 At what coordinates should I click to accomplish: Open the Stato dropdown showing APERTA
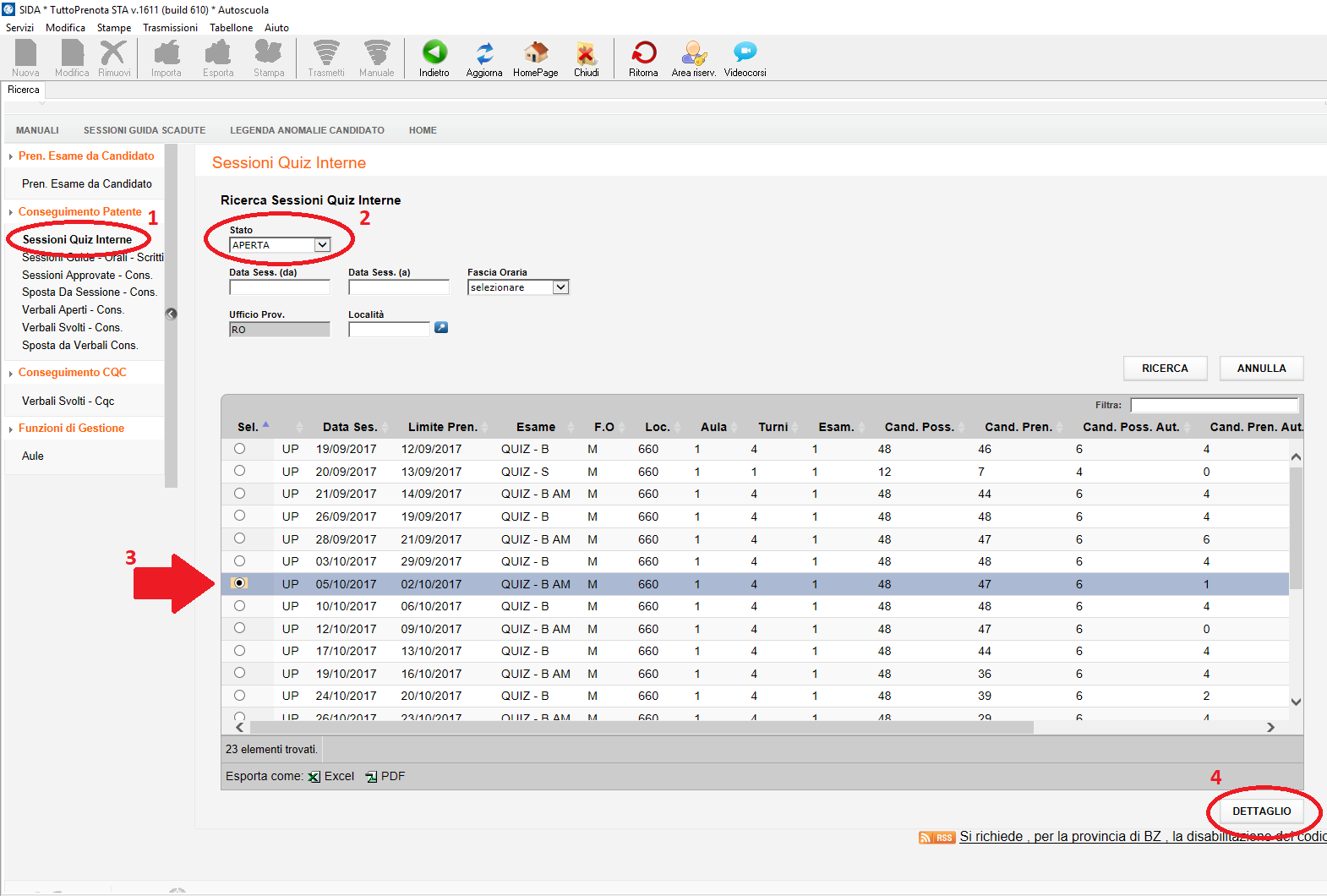point(322,245)
